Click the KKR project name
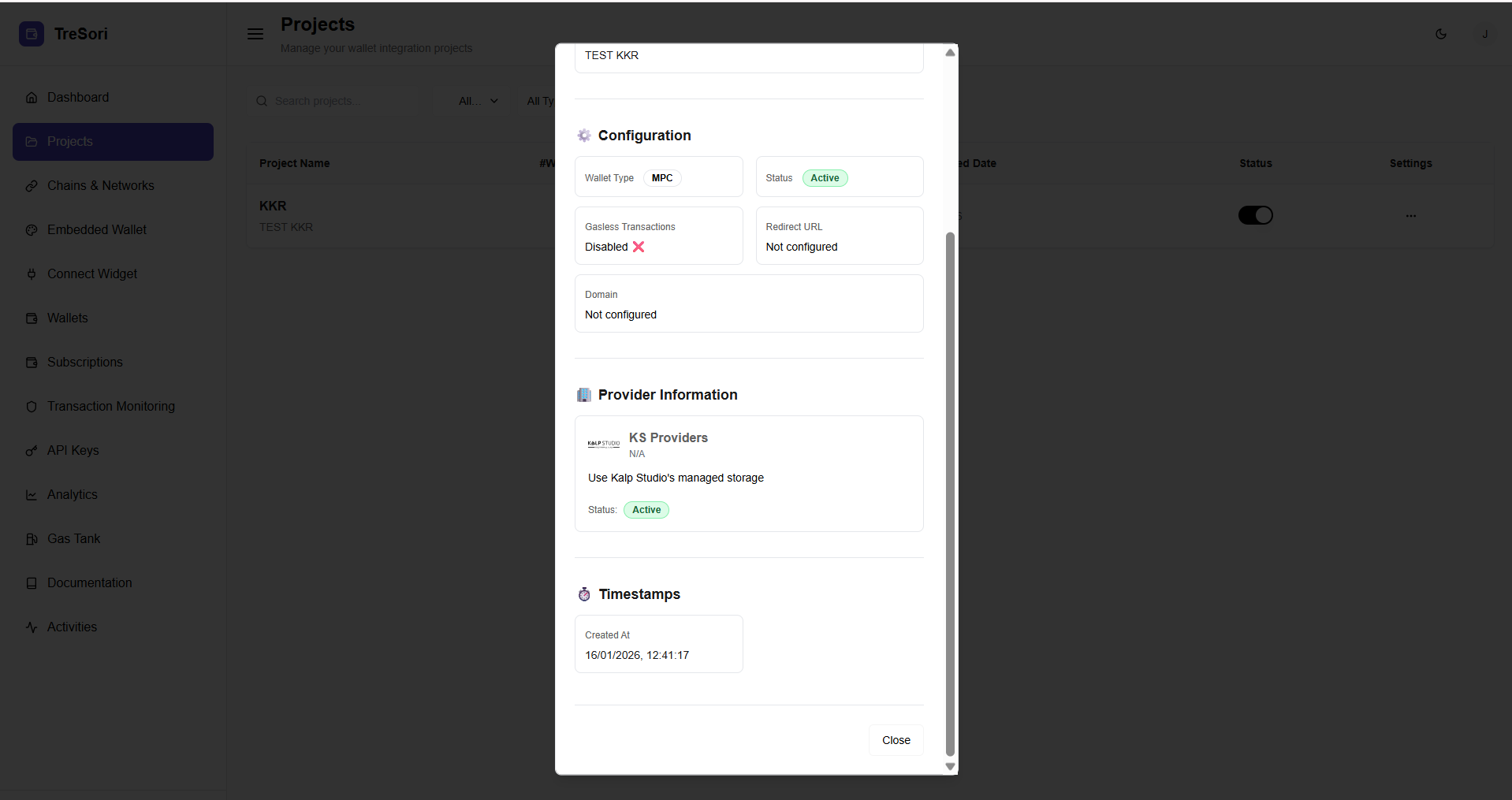This screenshot has width=1512, height=800. tap(273, 206)
